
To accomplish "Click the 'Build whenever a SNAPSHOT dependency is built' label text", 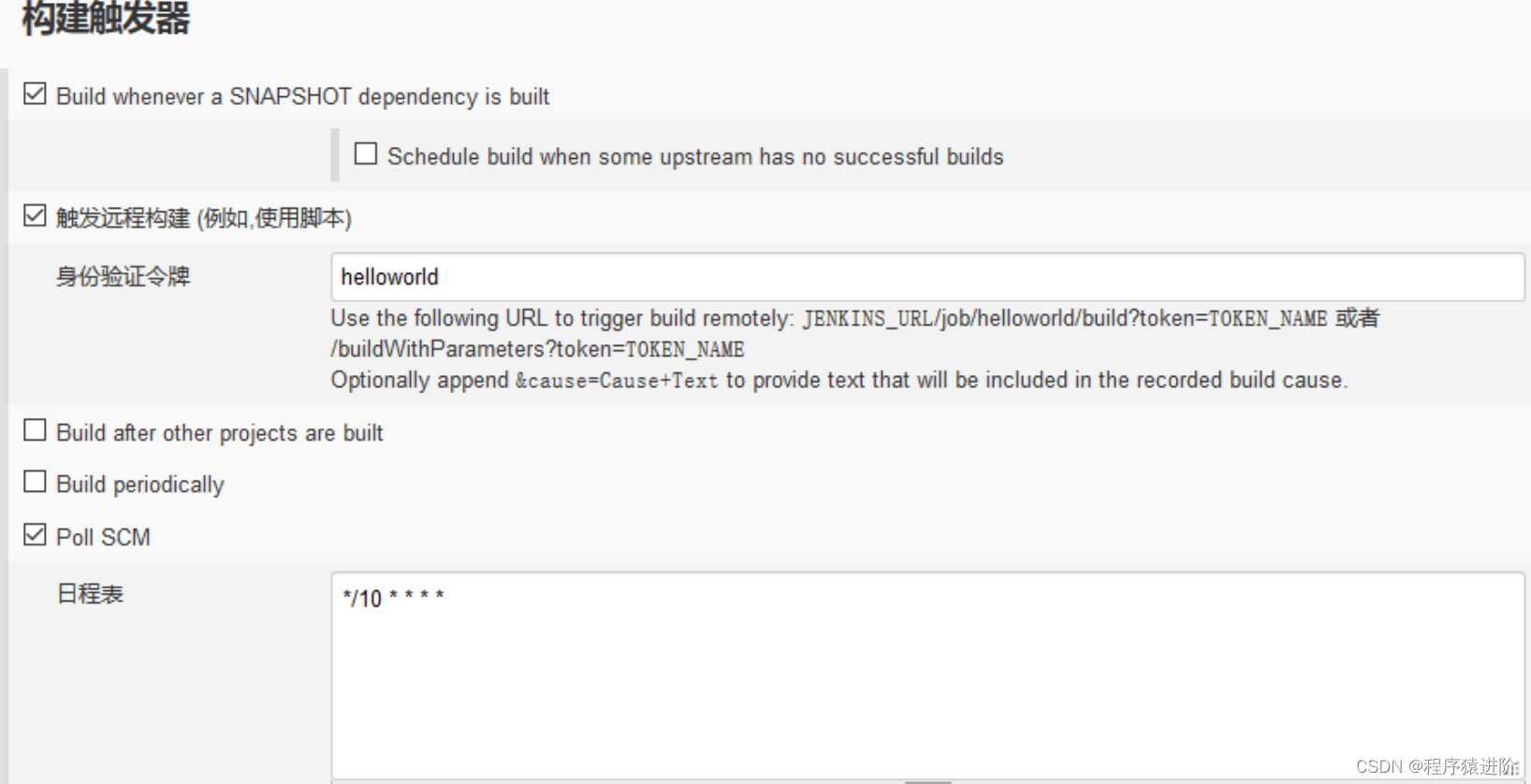I will 302,96.
